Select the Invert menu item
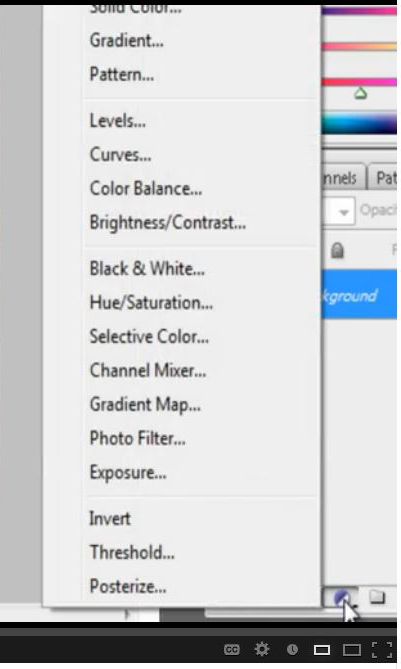 [110, 519]
